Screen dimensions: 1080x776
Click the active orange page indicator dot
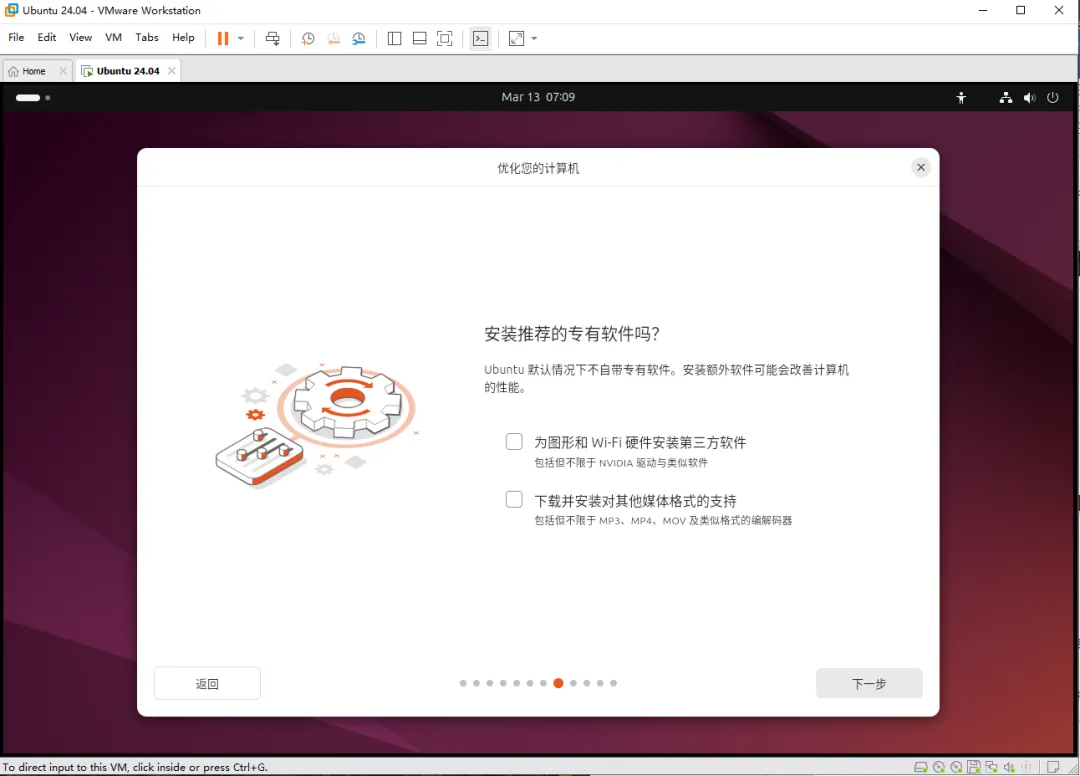tap(558, 683)
